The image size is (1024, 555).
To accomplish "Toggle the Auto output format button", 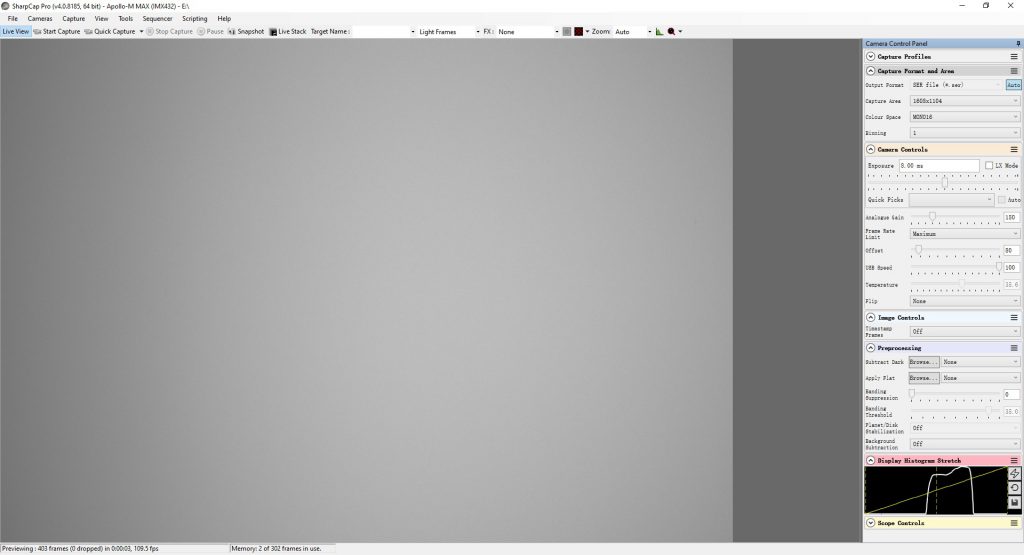I will pyautogui.click(x=1013, y=85).
